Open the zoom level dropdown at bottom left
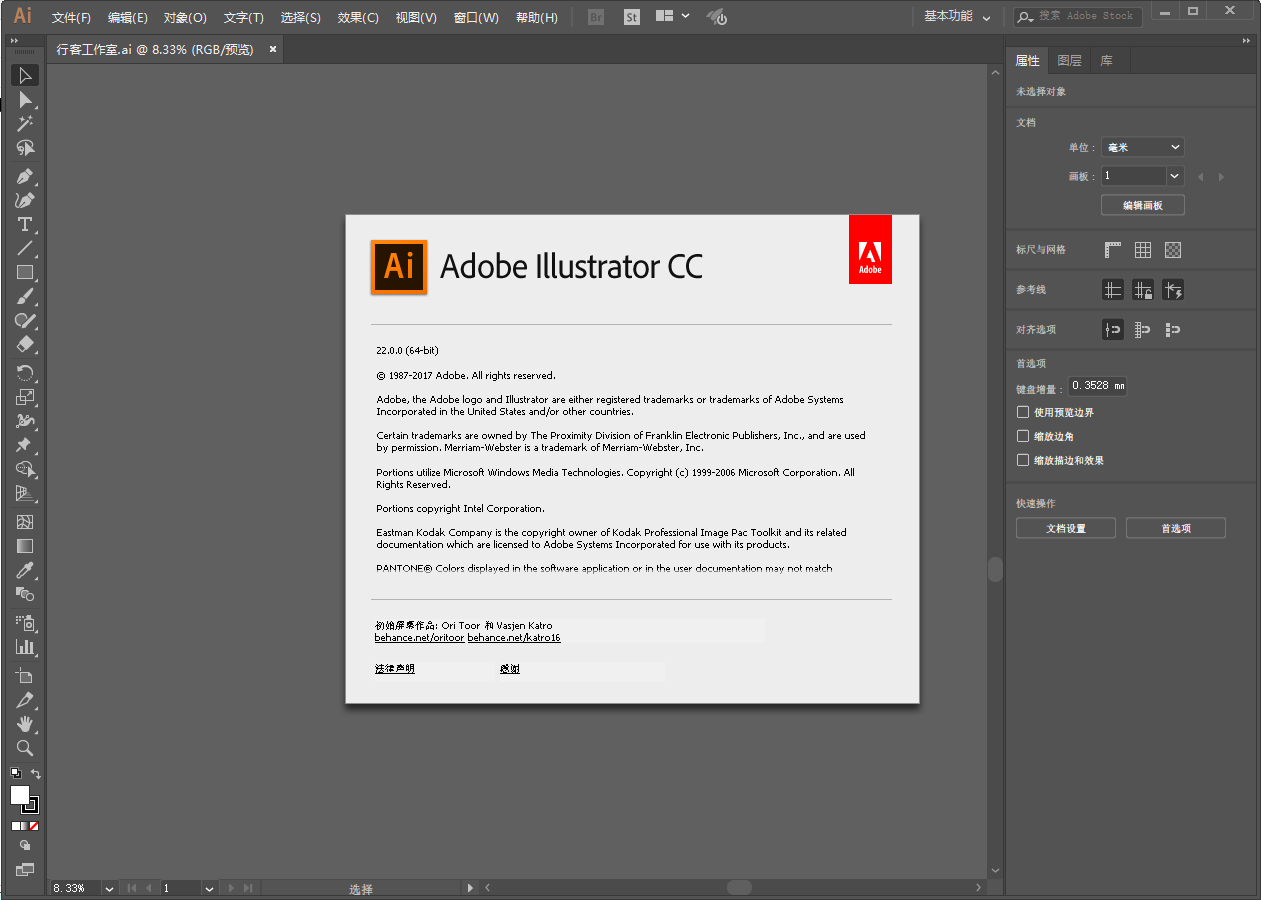Image resolution: width=1261 pixels, height=900 pixels. pyautogui.click(x=107, y=887)
